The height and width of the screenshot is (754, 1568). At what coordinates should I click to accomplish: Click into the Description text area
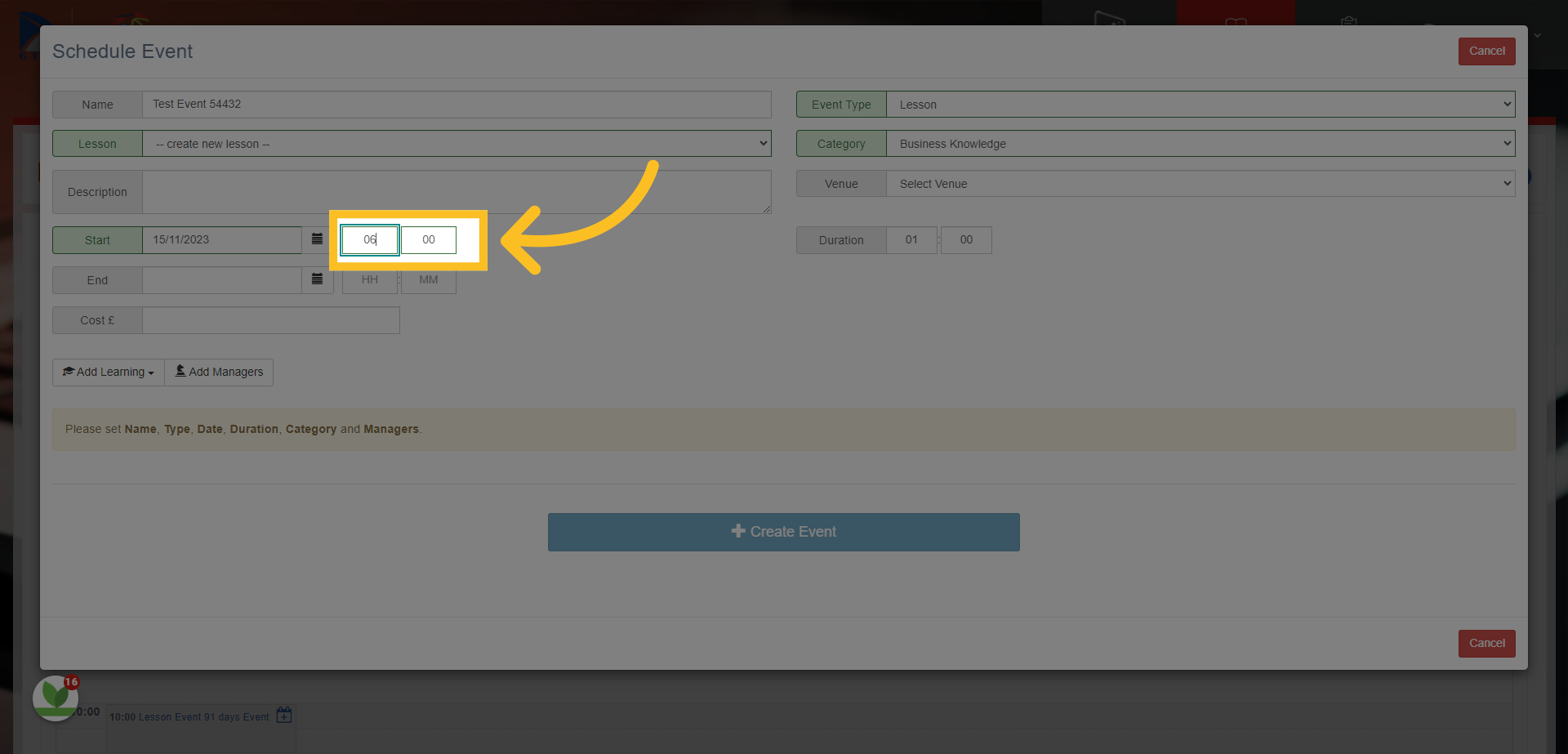point(457,192)
